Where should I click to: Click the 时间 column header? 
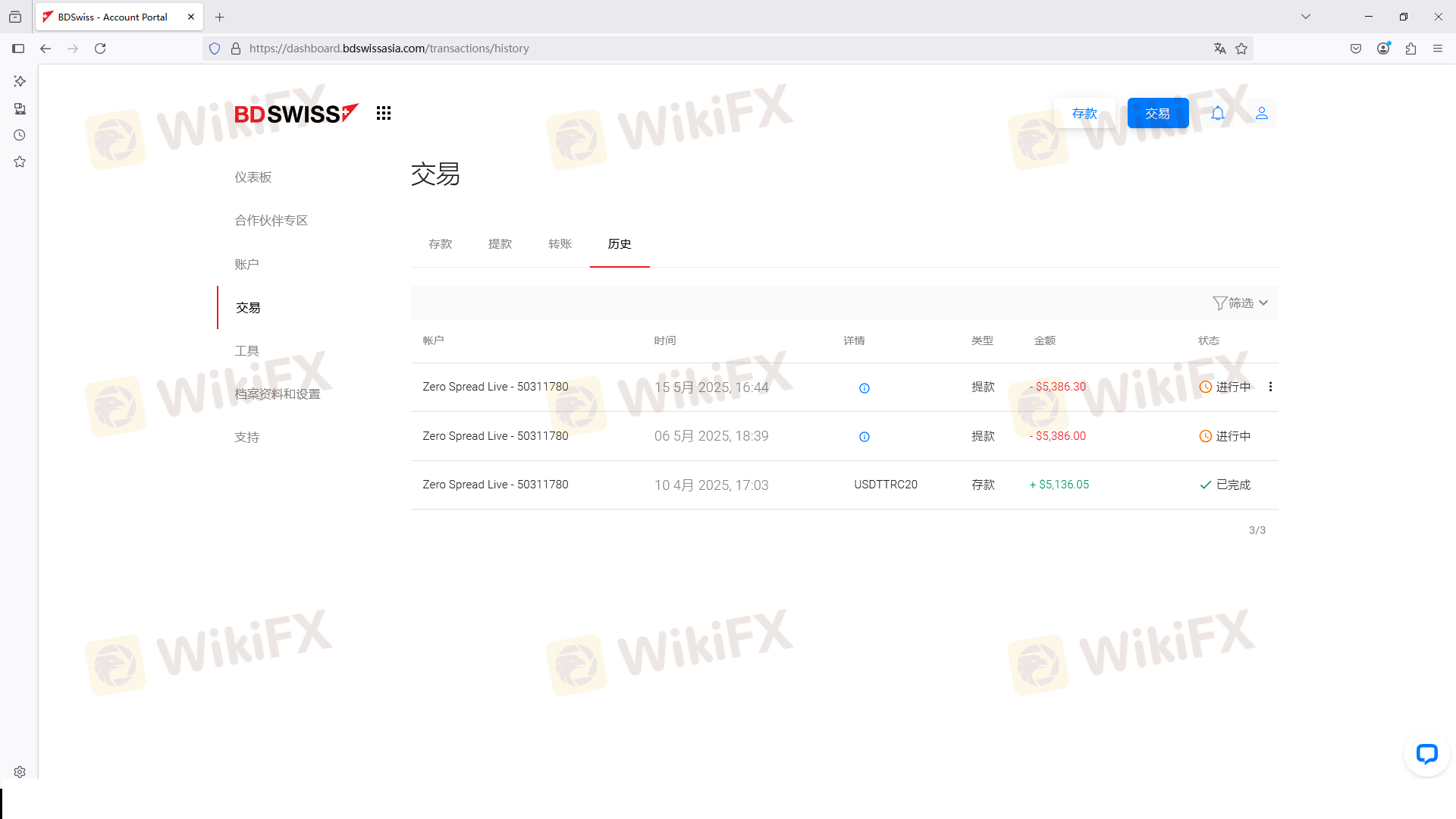click(665, 340)
